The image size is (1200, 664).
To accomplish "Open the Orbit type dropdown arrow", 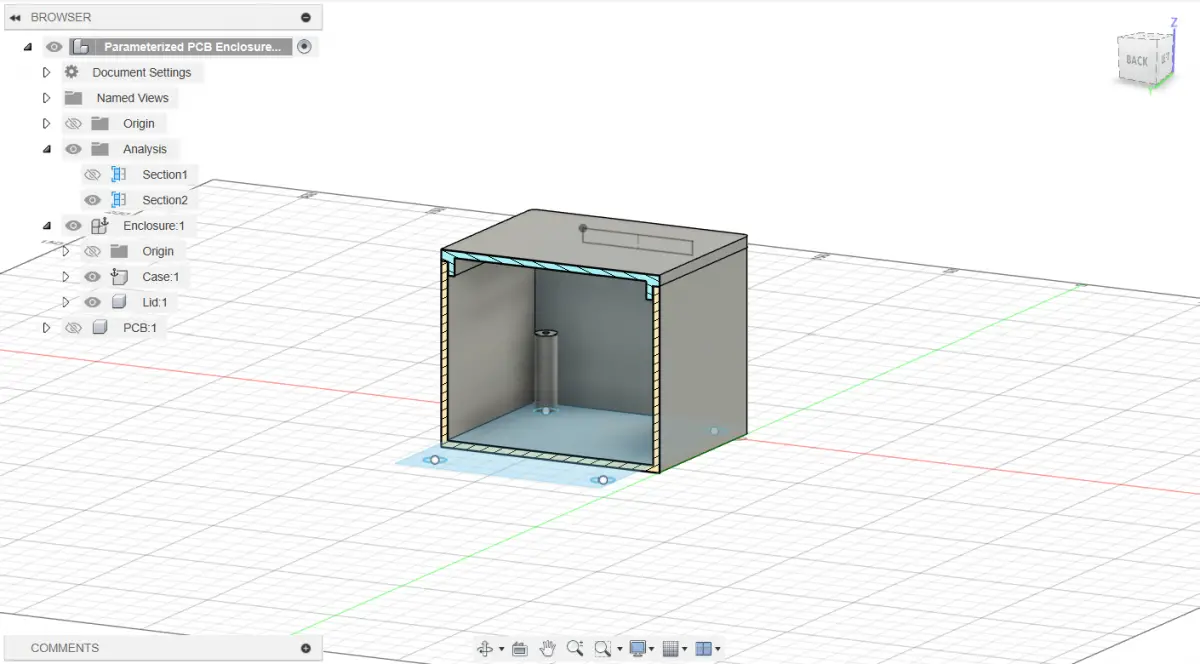I will coord(501,649).
